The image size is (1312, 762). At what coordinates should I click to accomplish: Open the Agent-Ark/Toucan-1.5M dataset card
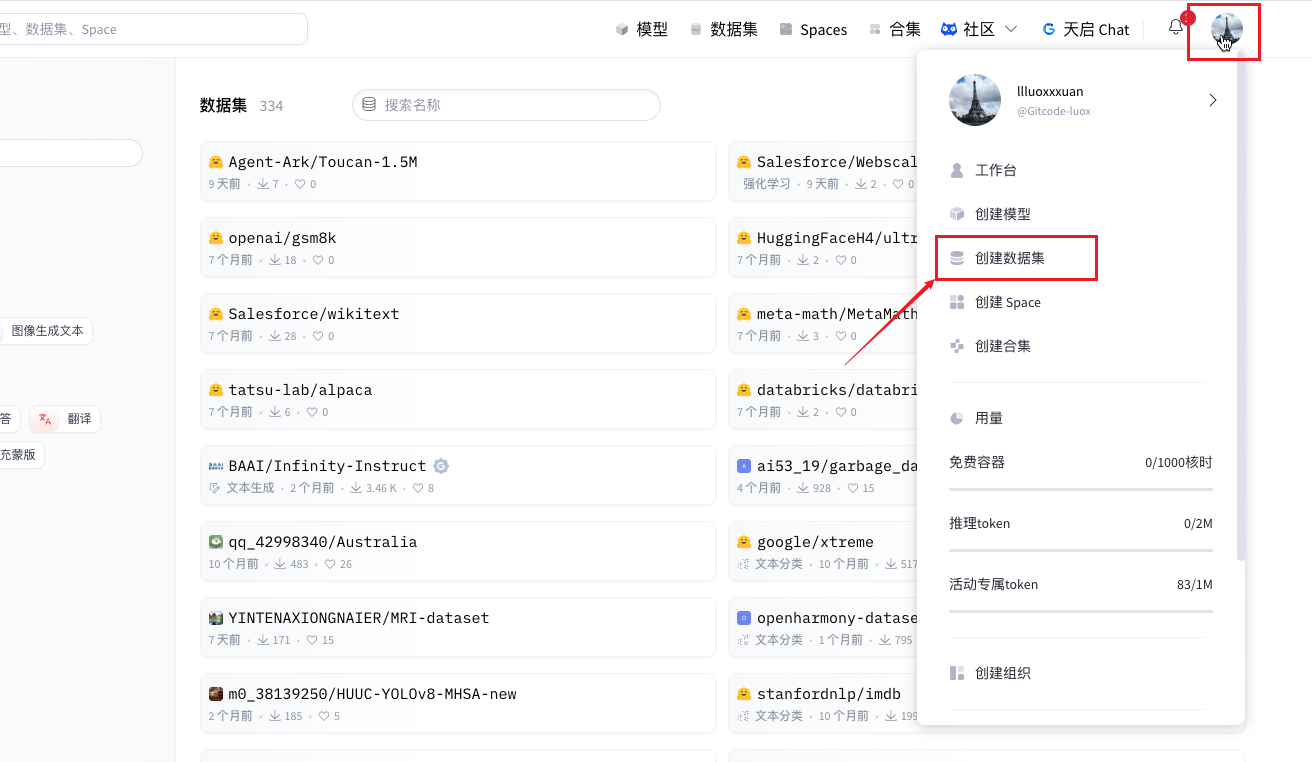[457, 171]
